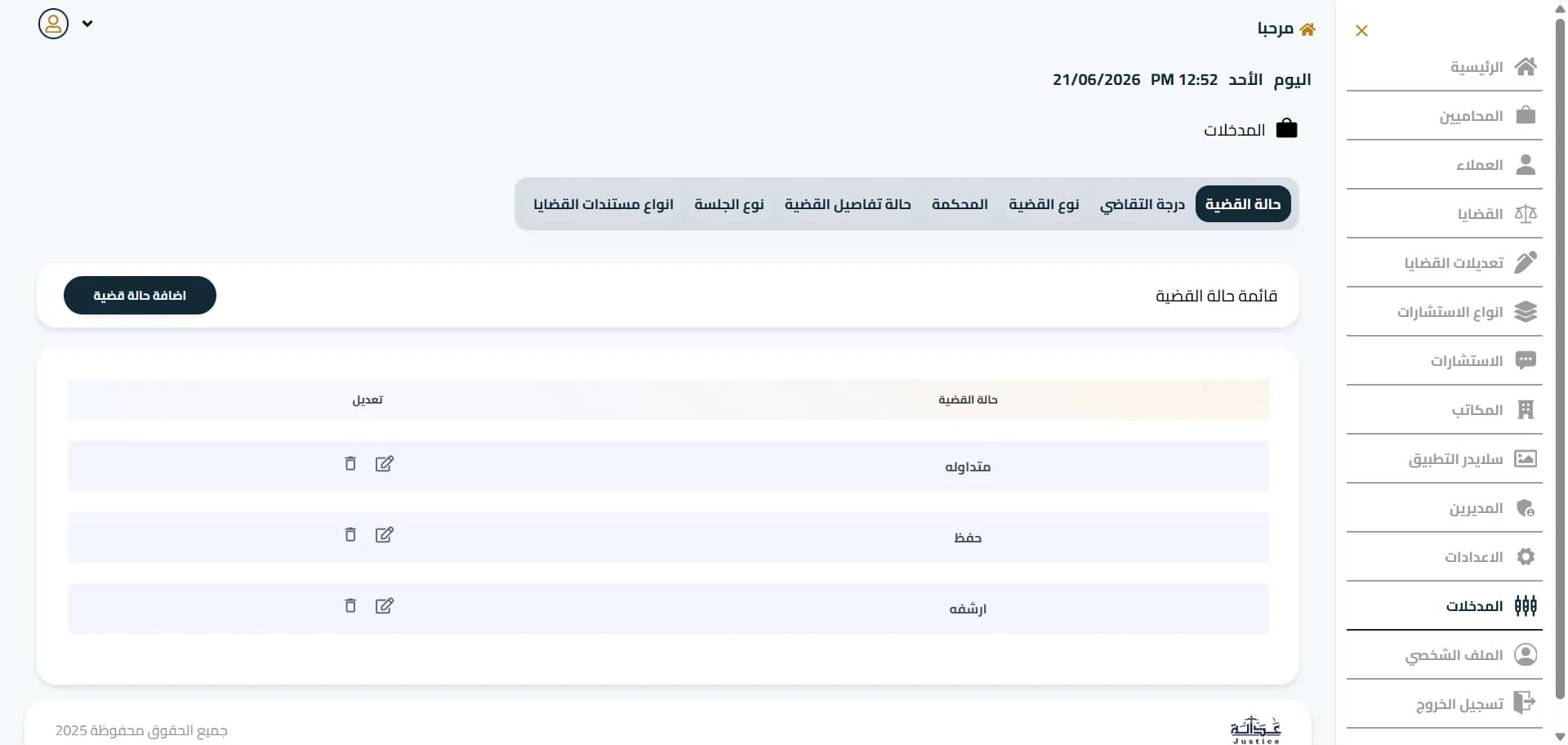
Task: Click the gear icon beside الاعدادات
Action: tap(1526, 556)
